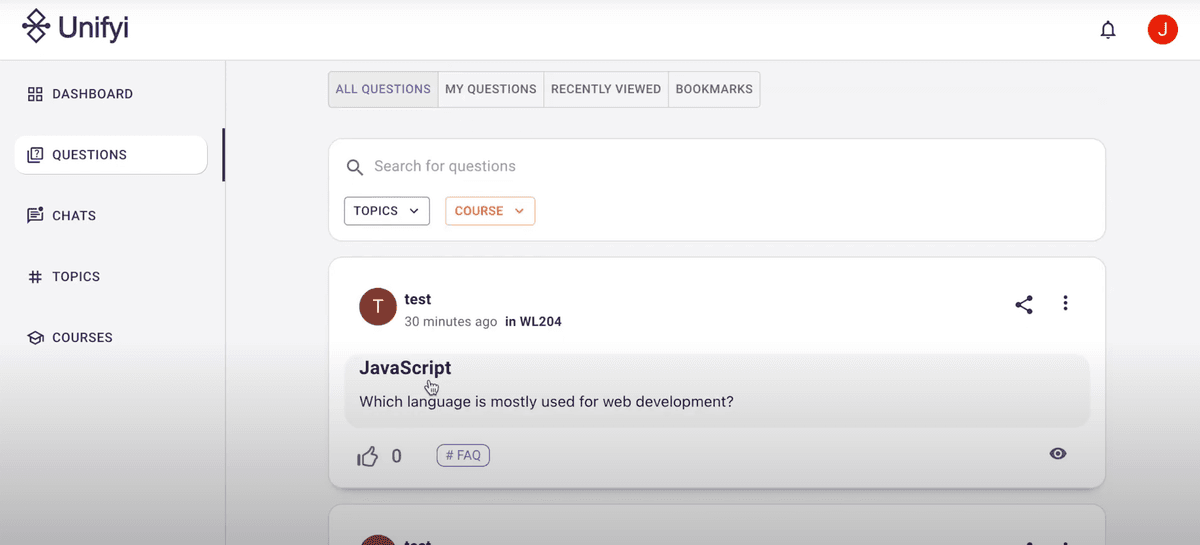Like the JavaScript question with thumbs-up

coord(368,457)
